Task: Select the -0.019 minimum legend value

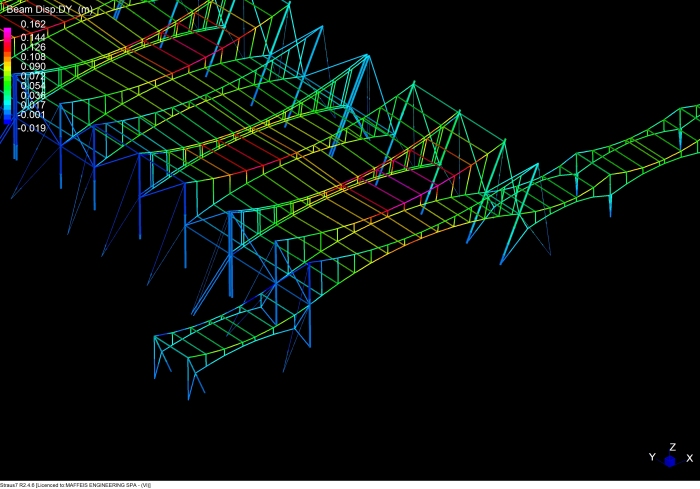Action: pos(31,128)
